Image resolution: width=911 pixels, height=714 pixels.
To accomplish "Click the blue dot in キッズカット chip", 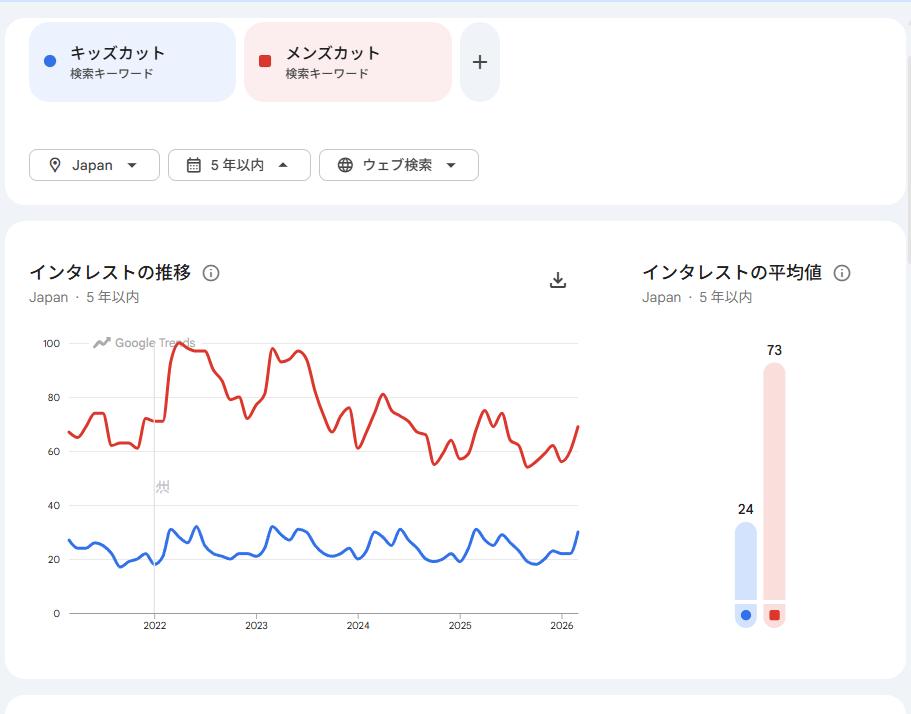I will pos(51,62).
